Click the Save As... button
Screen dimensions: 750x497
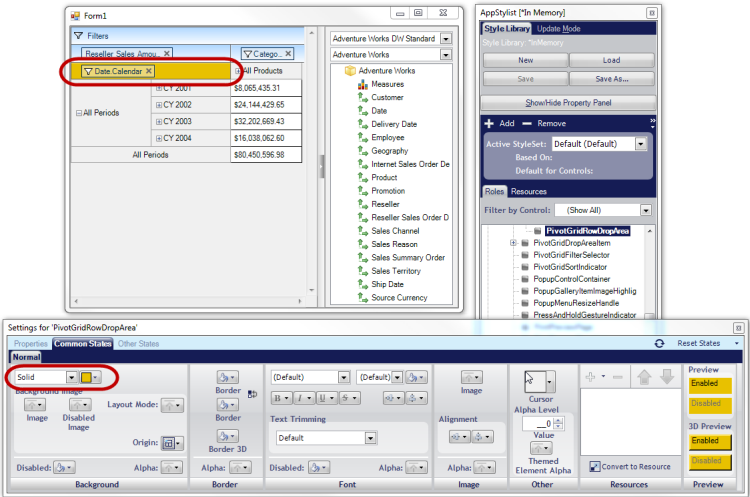(x=611, y=78)
